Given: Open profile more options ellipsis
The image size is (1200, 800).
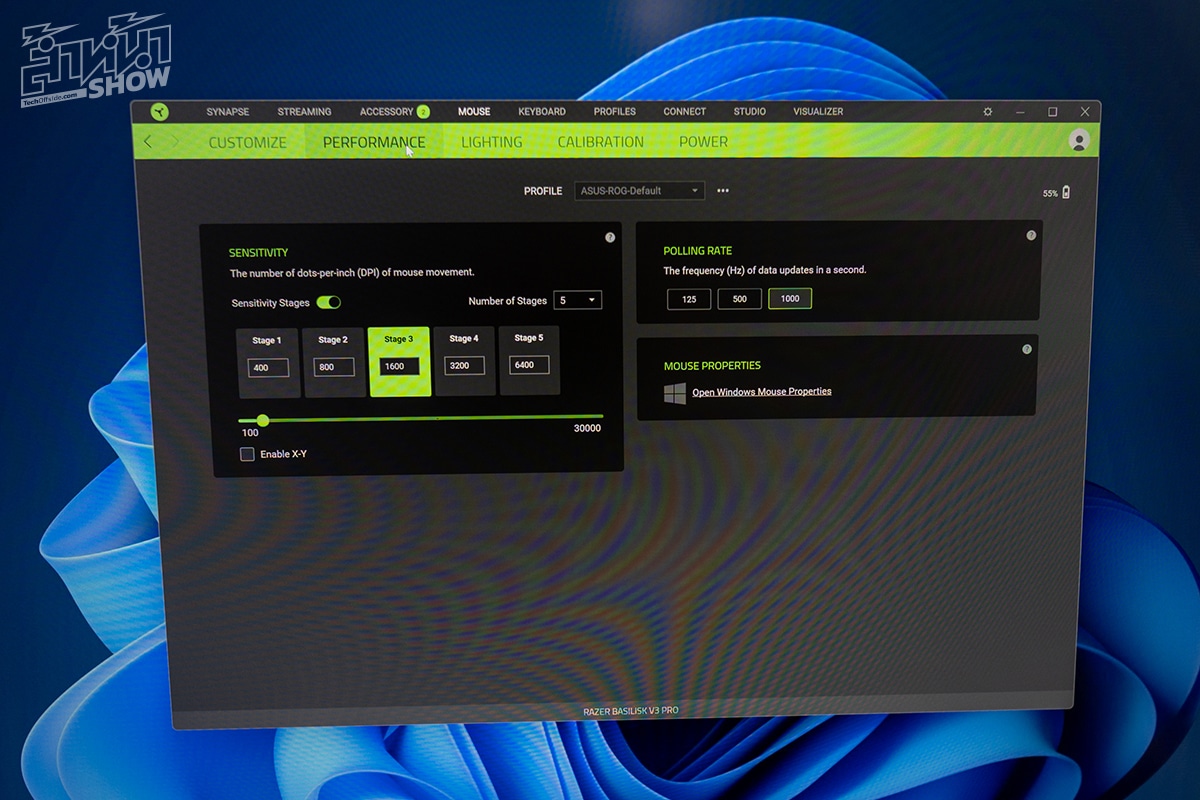Looking at the screenshot, I should [x=723, y=190].
